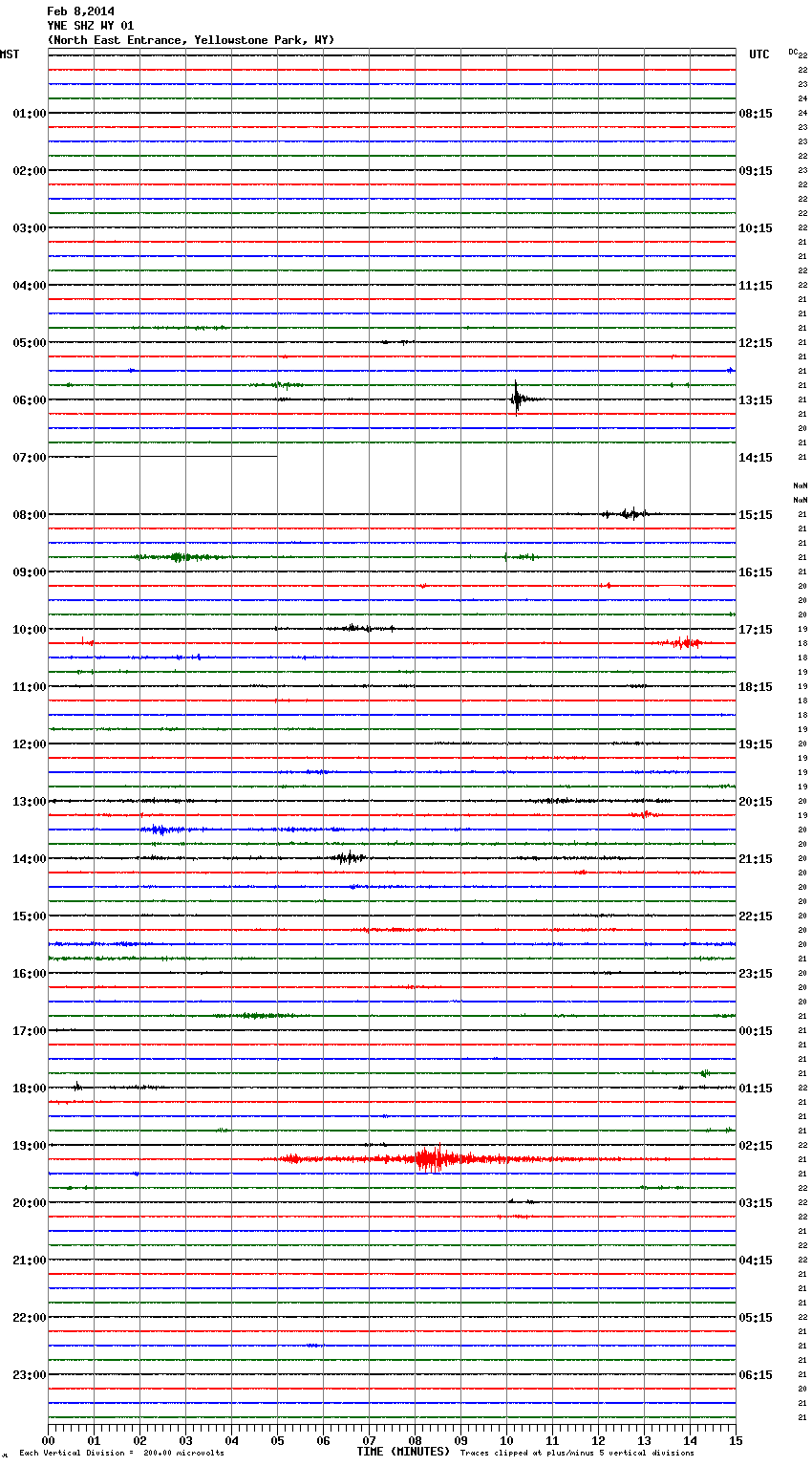Click the '15' minute label on bottom axis
Screen dimensions: 812x1466
pos(736,1440)
